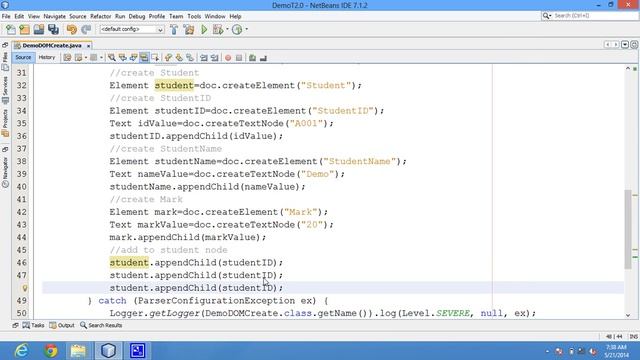Viewport: 640px width, 360px height.
Task: Open the Tasks panel
Action: [33, 325]
